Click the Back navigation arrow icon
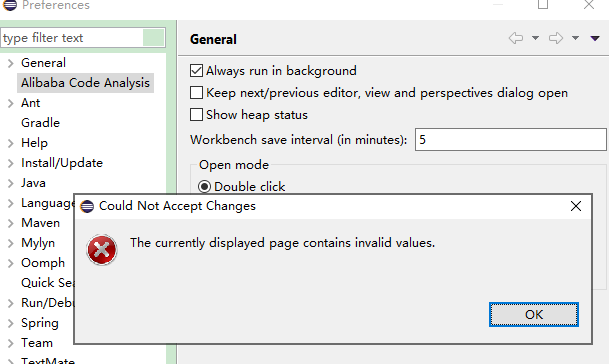Viewport: 609px width, 364px height. (516, 38)
